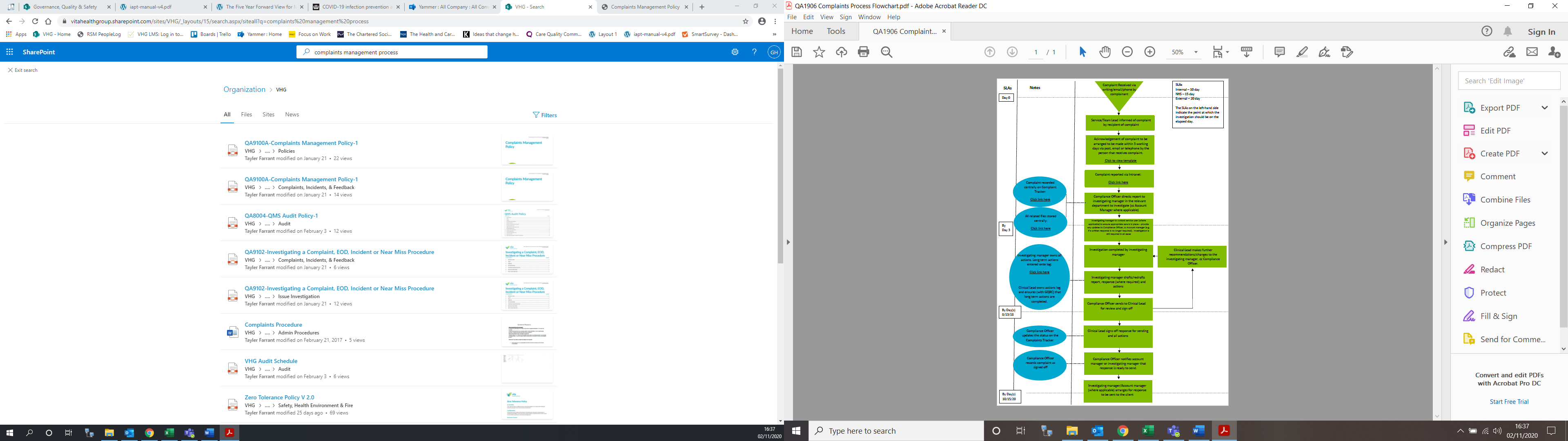Image resolution: width=1568 pixels, height=441 pixels.
Task: Upload the file to cloud in Acrobat
Action: tap(841, 52)
